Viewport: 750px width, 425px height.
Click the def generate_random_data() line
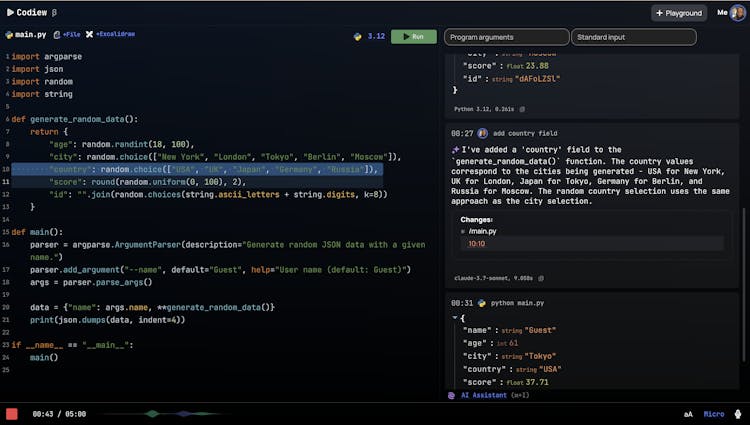point(75,120)
